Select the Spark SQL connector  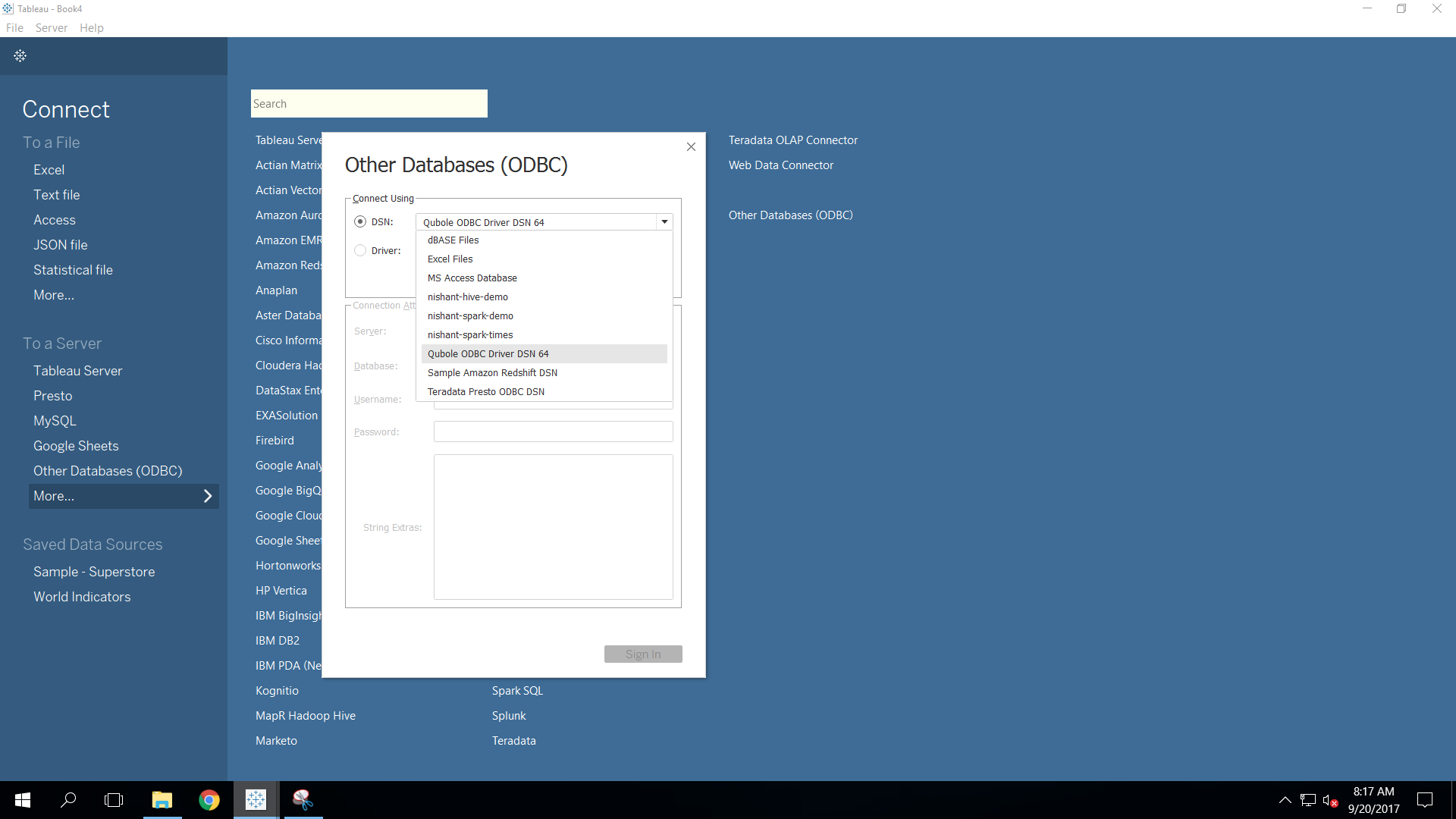tap(517, 691)
